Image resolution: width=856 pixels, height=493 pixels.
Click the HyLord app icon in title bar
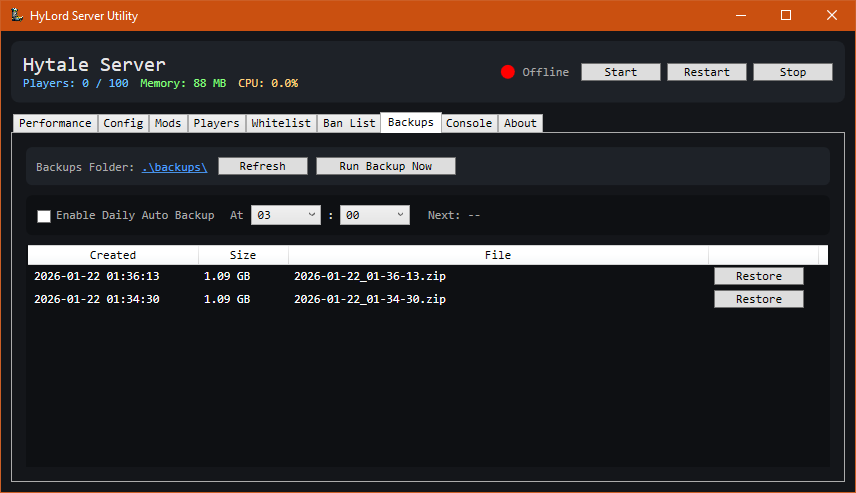(17, 15)
